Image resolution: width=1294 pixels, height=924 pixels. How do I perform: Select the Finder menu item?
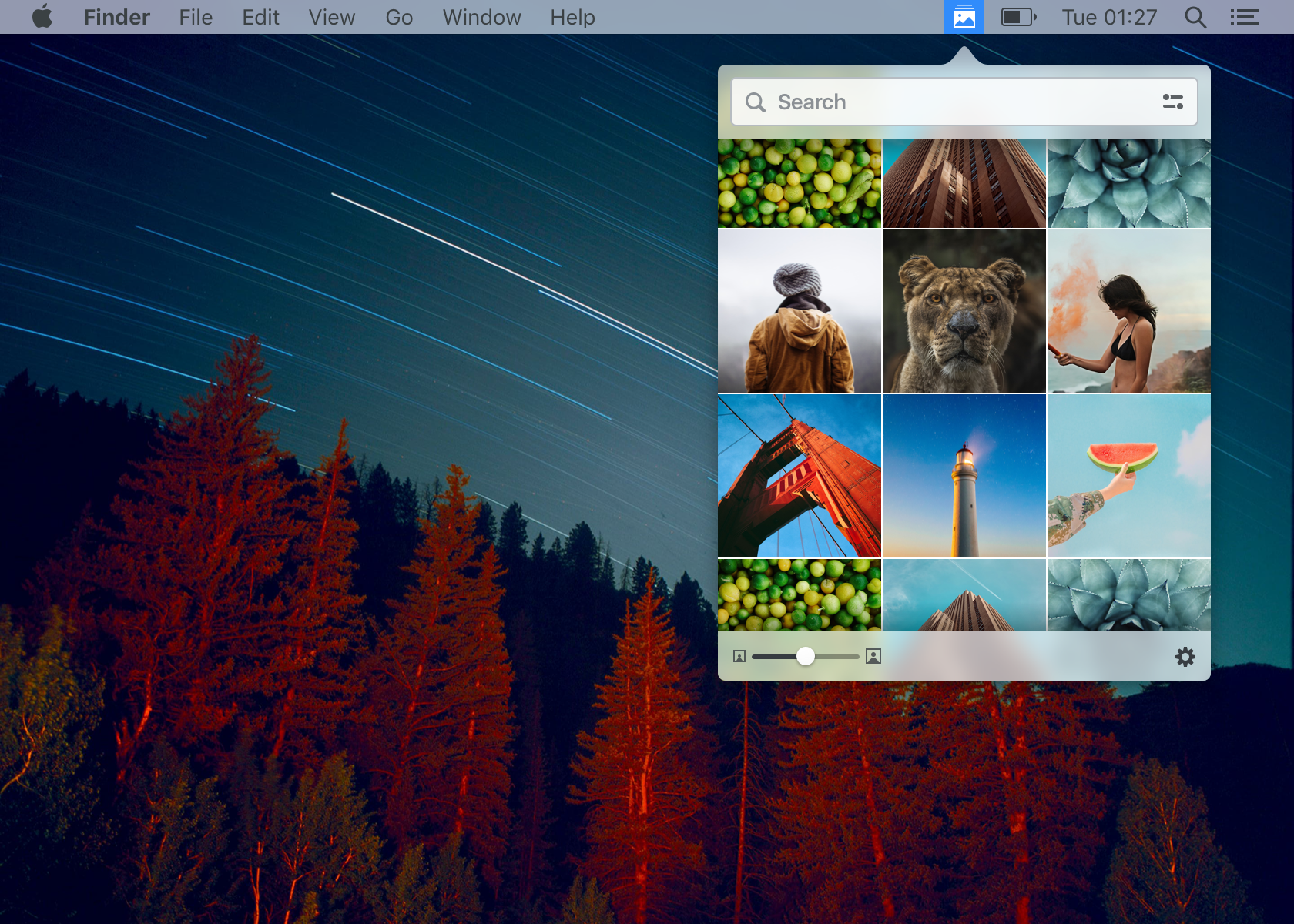click(116, 17)
